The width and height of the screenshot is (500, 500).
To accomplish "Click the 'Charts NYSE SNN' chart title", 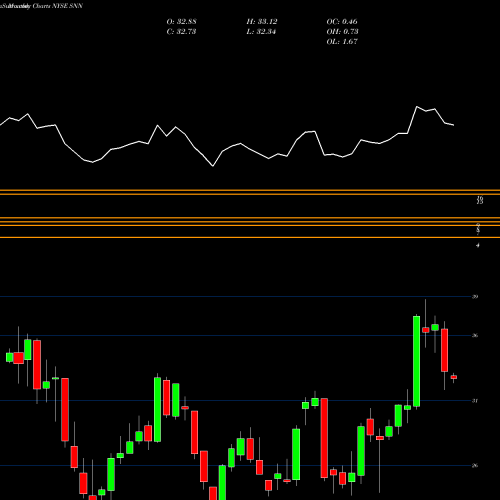I will tap(58, 6).
